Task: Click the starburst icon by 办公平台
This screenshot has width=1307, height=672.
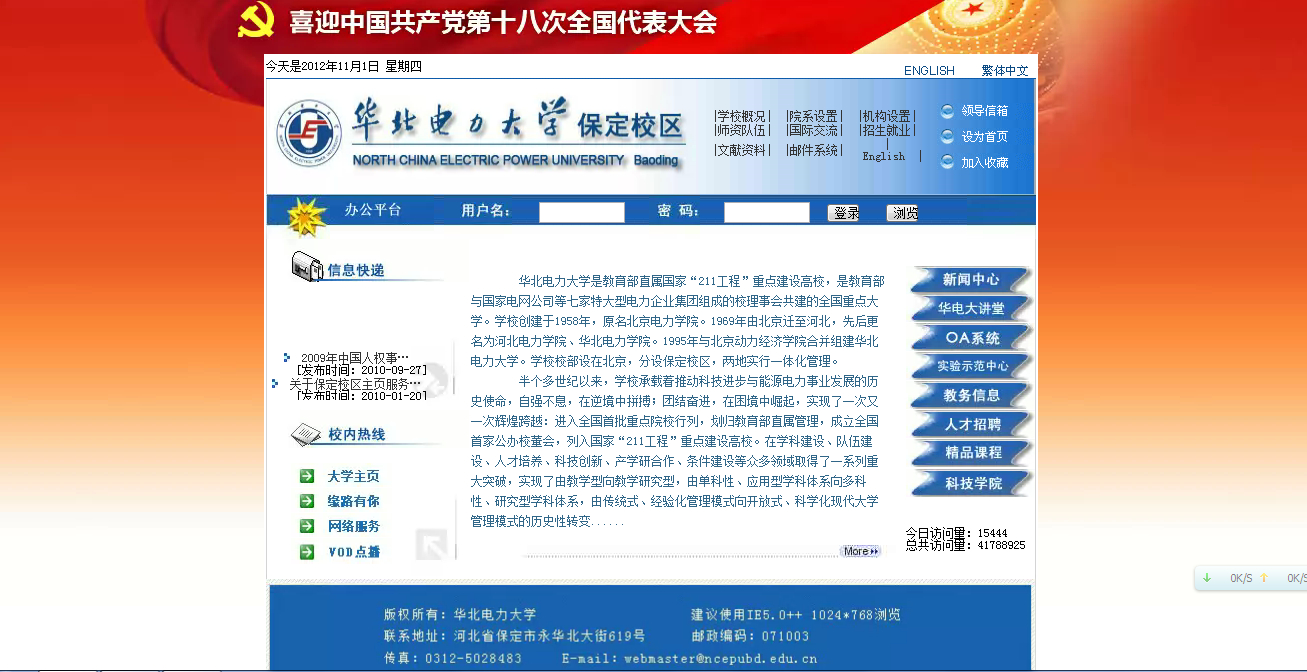Action: (x=306, y=216)
